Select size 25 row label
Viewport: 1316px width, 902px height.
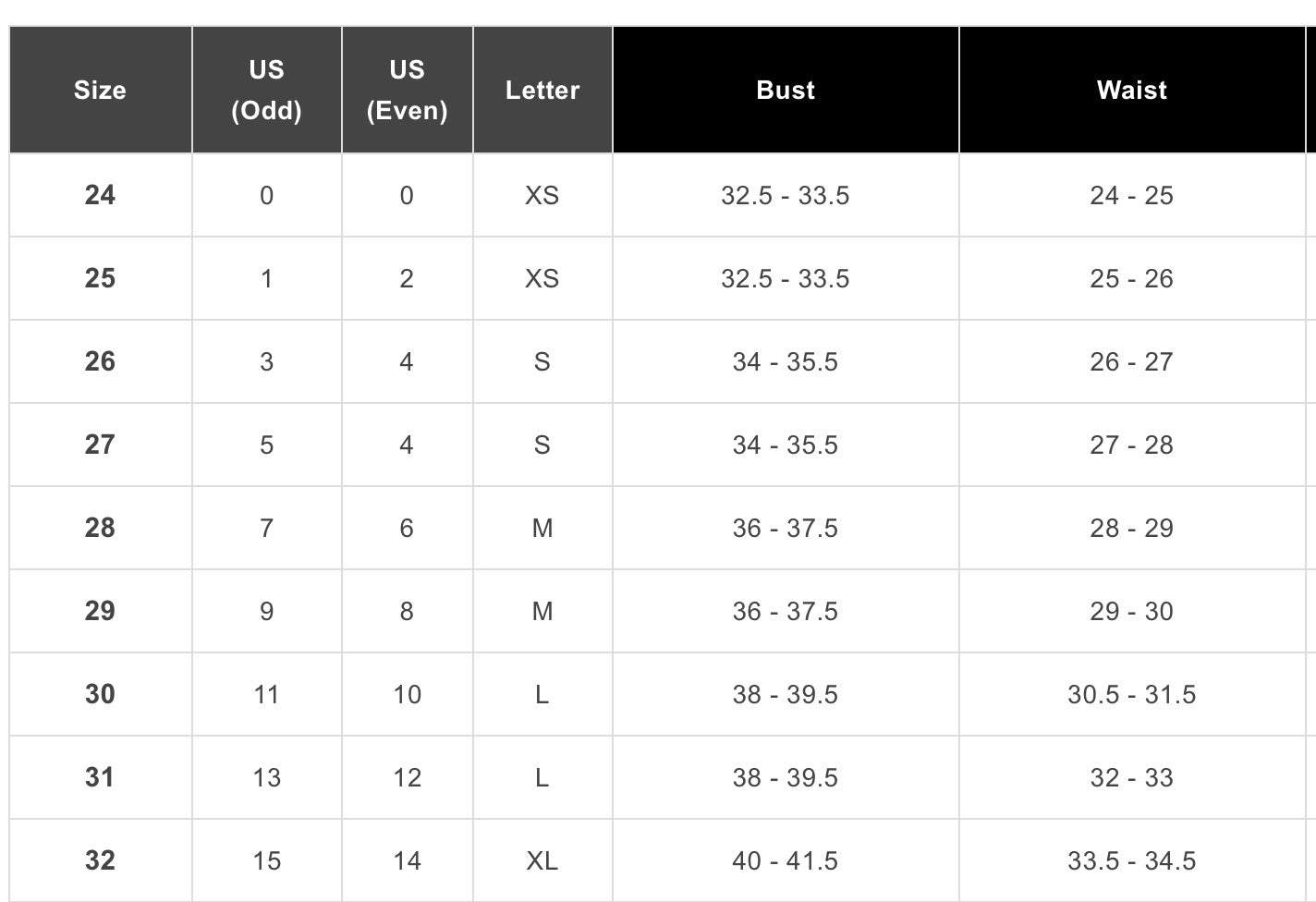(100, 278)
